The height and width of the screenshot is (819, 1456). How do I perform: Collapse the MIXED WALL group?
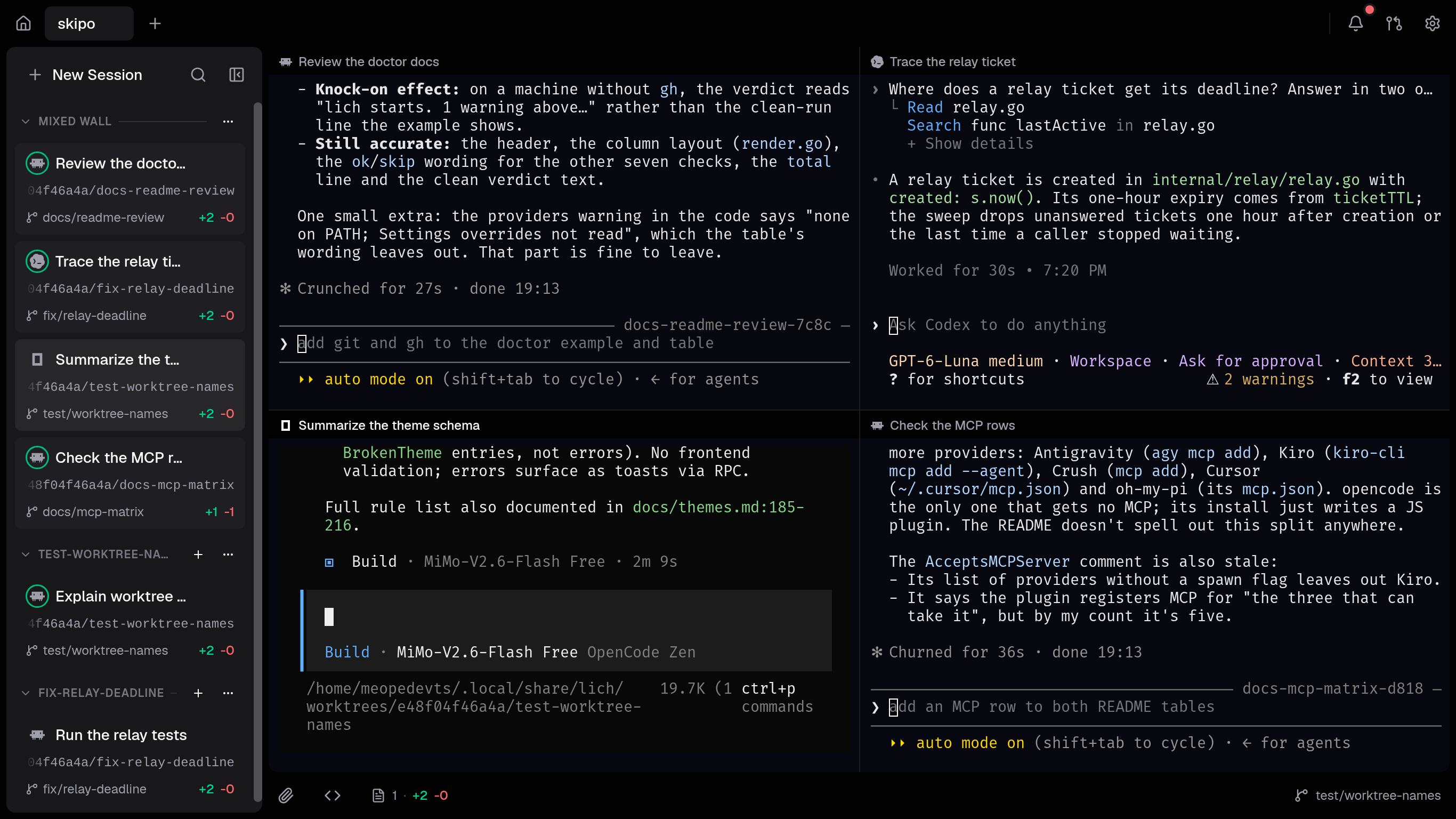(x=26, y=121)
